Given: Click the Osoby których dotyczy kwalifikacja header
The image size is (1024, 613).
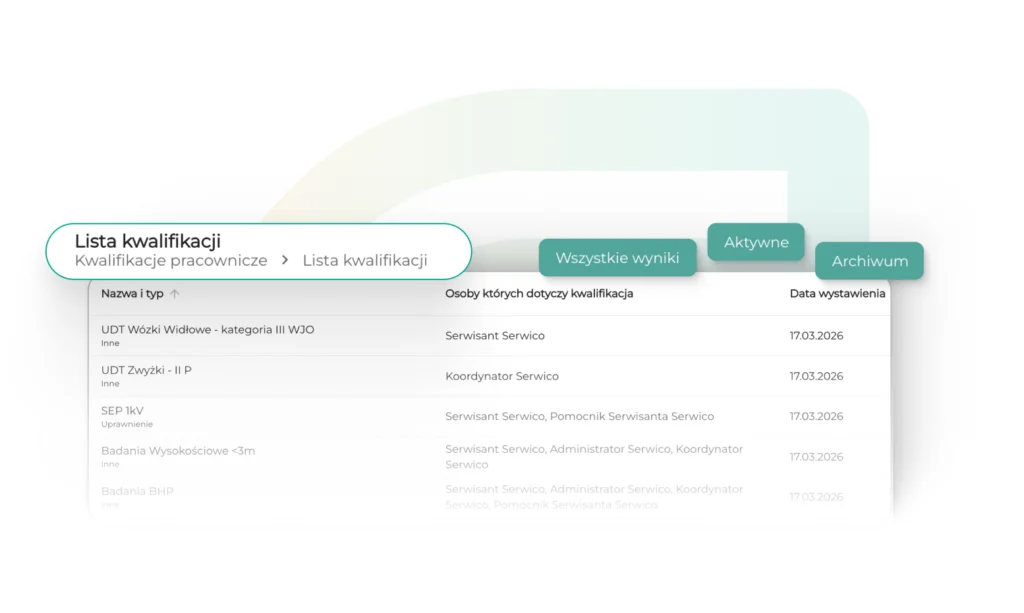Looking at the screenshot, I should pyautogui.click(x=539, y=294).
